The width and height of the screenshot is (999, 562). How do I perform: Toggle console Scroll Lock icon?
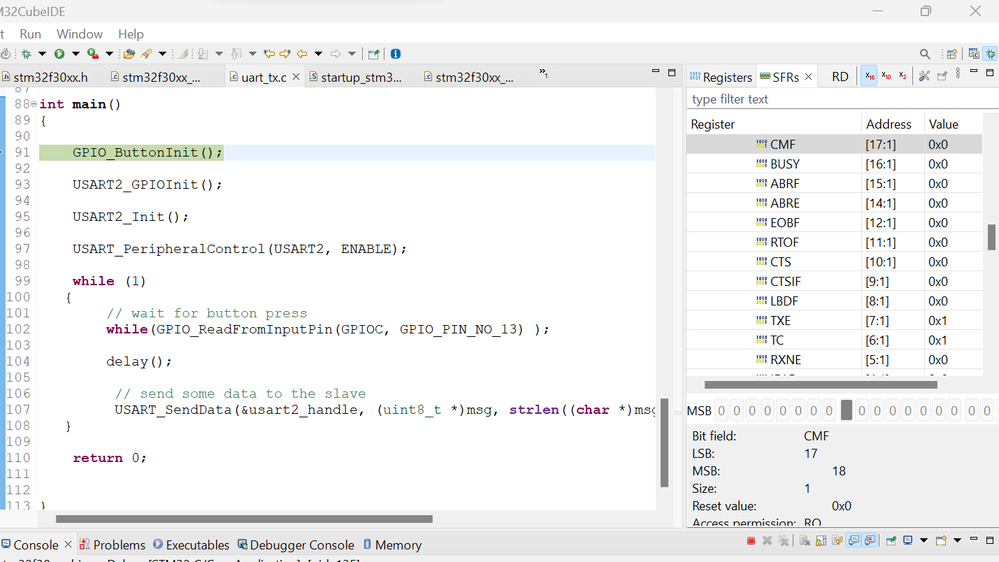[821, 541]
